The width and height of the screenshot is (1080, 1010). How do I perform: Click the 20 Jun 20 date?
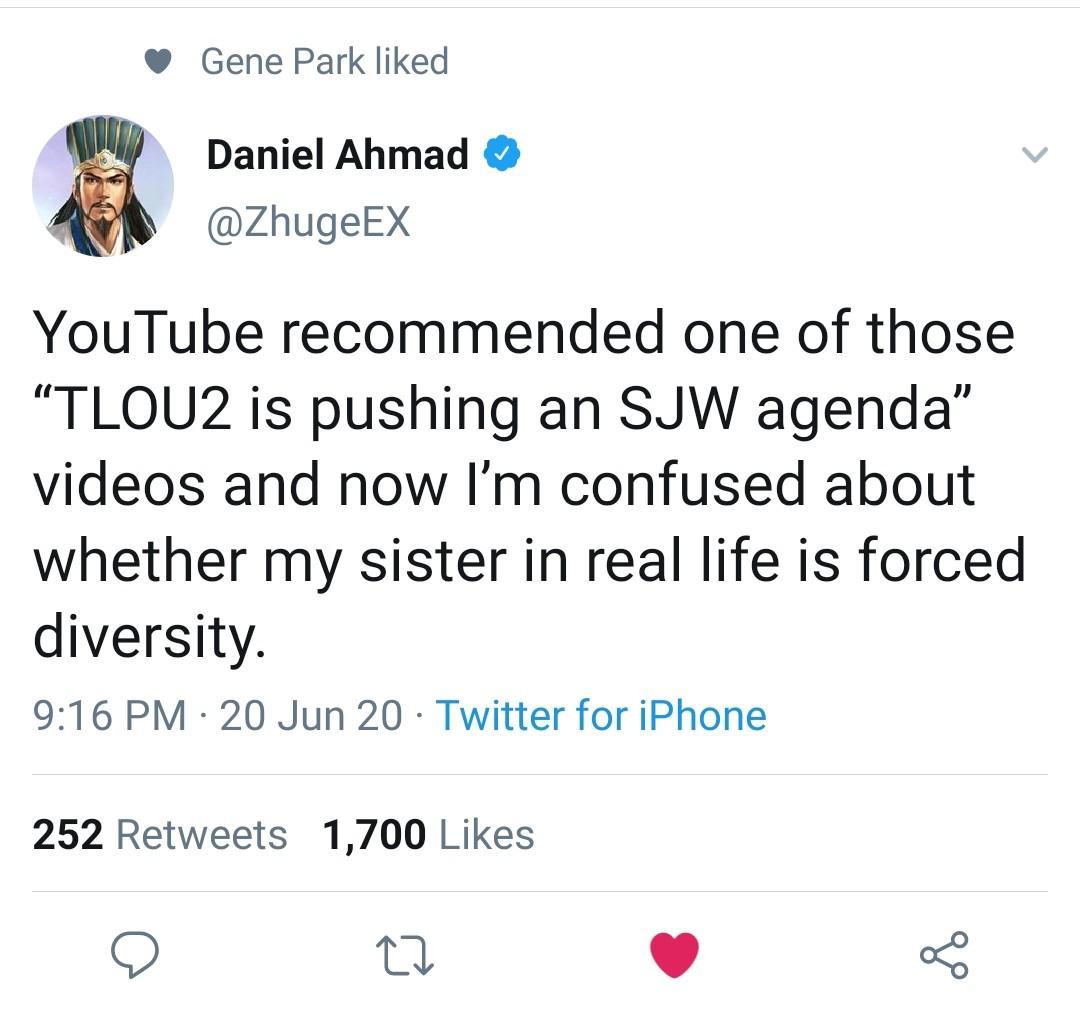[x=311, y=716]
